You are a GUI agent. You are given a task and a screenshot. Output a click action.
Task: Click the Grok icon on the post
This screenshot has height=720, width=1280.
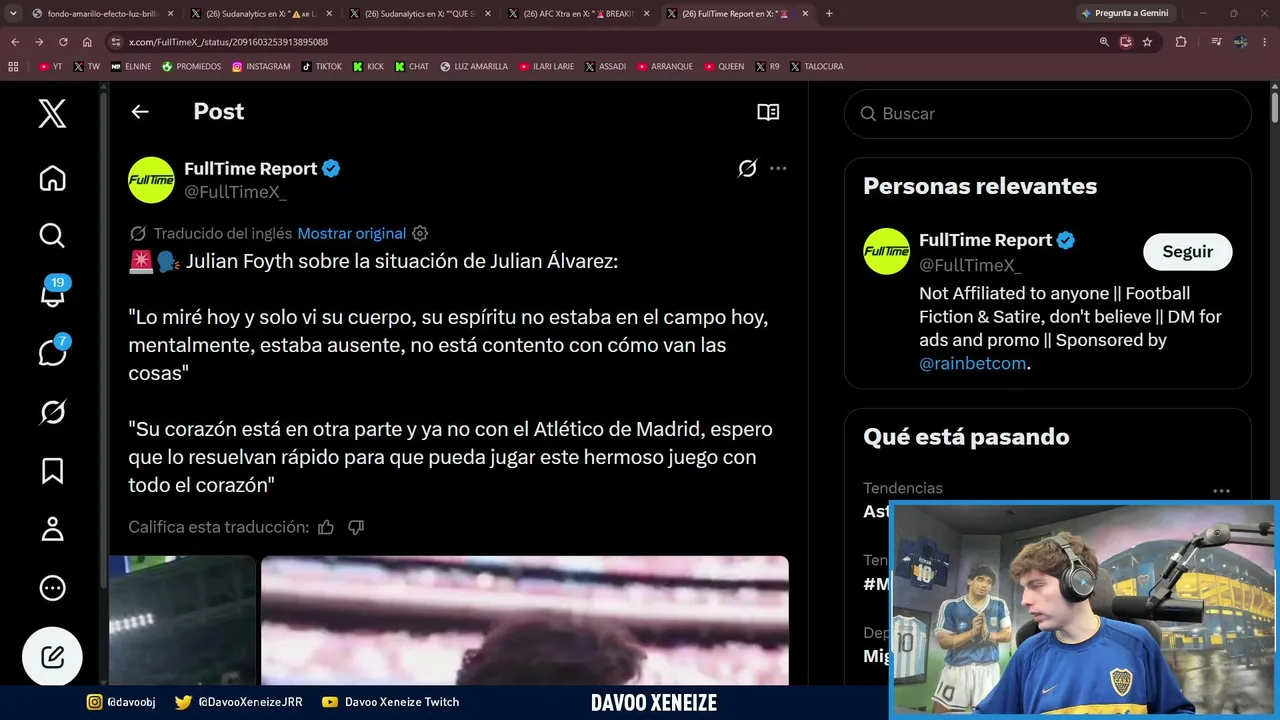point(747,168)
